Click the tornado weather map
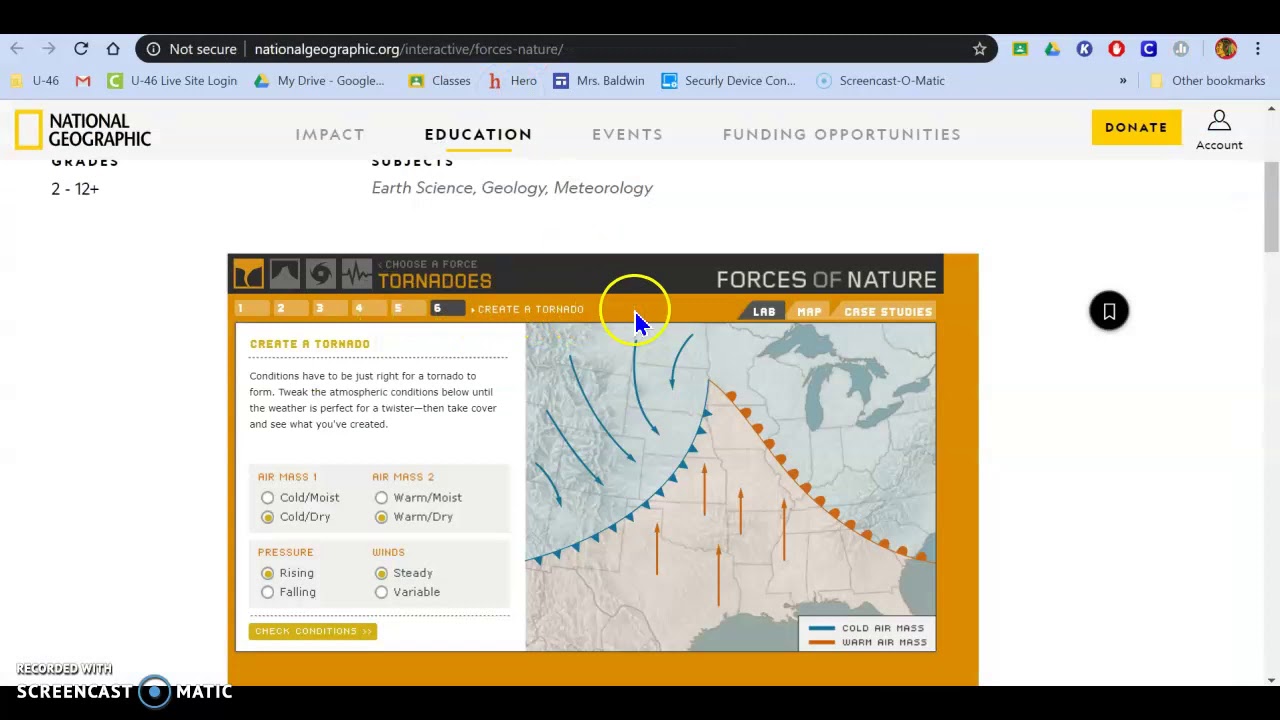Screen dimensions: 1280x720 click(x=731, y=487)
